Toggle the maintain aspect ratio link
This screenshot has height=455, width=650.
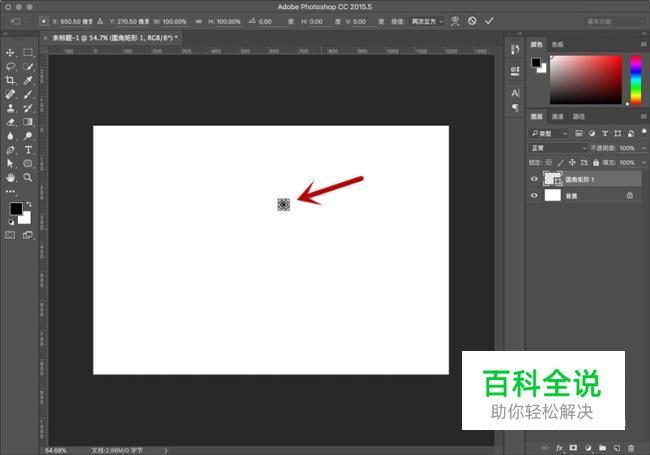tap(199, 22)
